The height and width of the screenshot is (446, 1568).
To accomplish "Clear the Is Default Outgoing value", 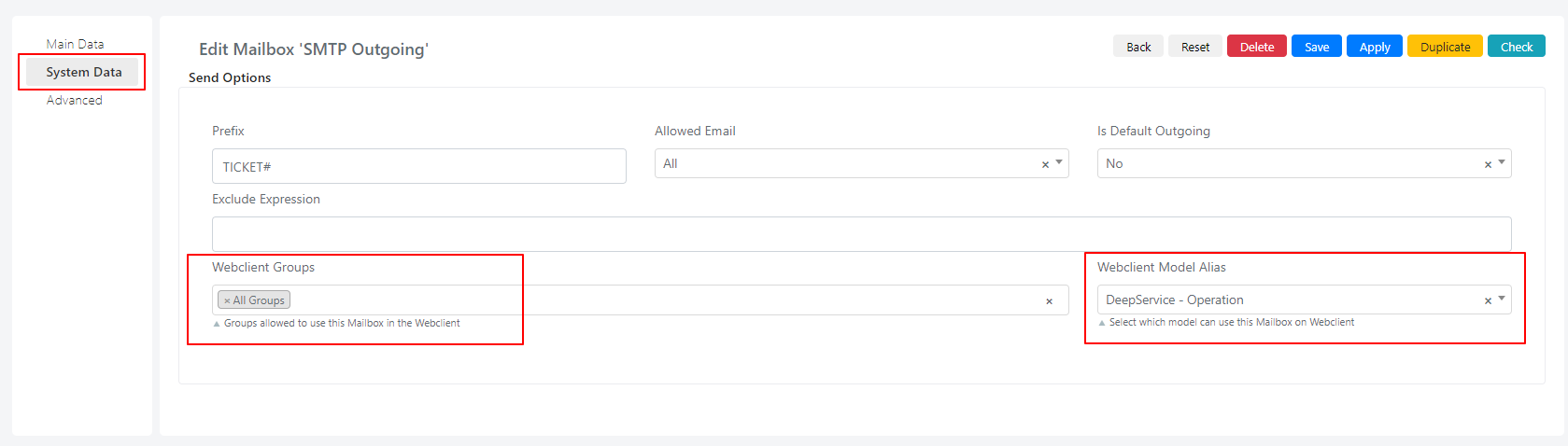I will pos(1488,164).
